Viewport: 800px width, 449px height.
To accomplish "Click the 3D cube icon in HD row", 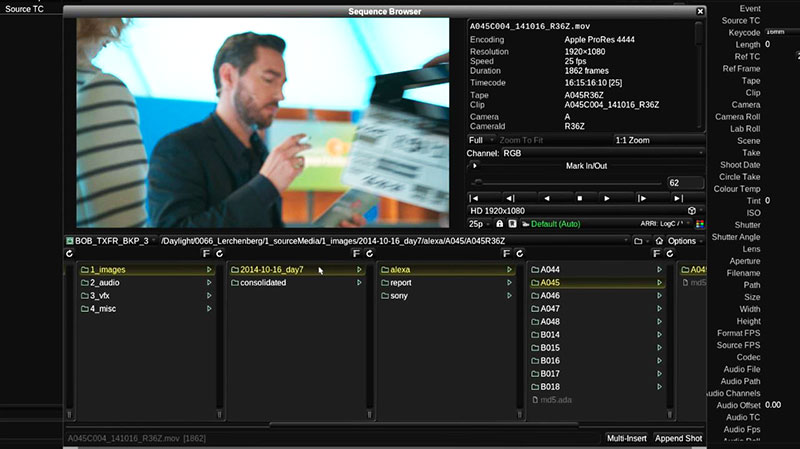I will (x=691, y=211).
